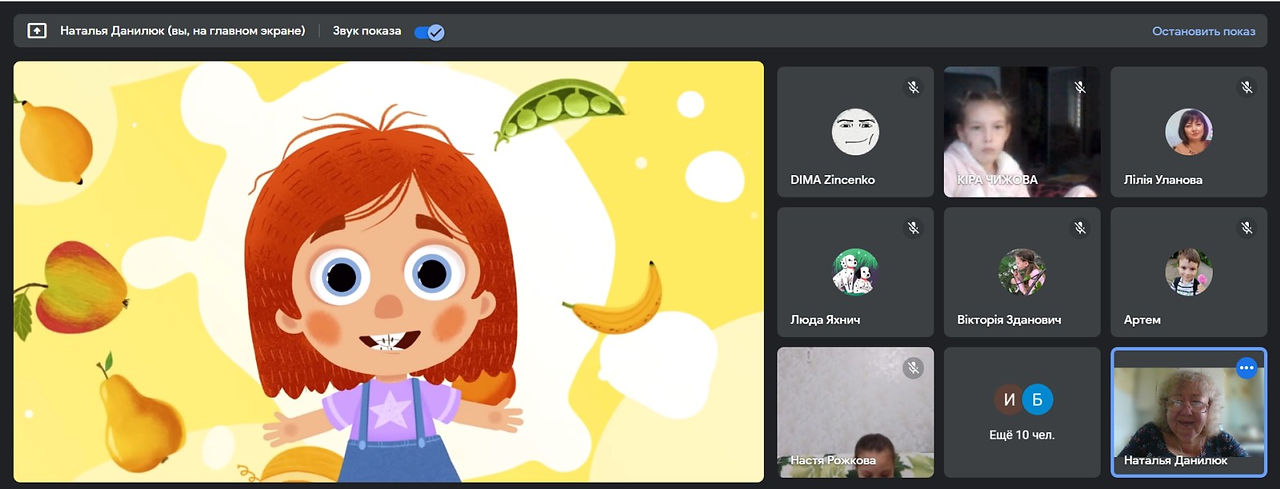This screenshot has height=489, width=1280.
Task: Expand the Ещё 10 чел. participants tile
Action: [1022, 412]
